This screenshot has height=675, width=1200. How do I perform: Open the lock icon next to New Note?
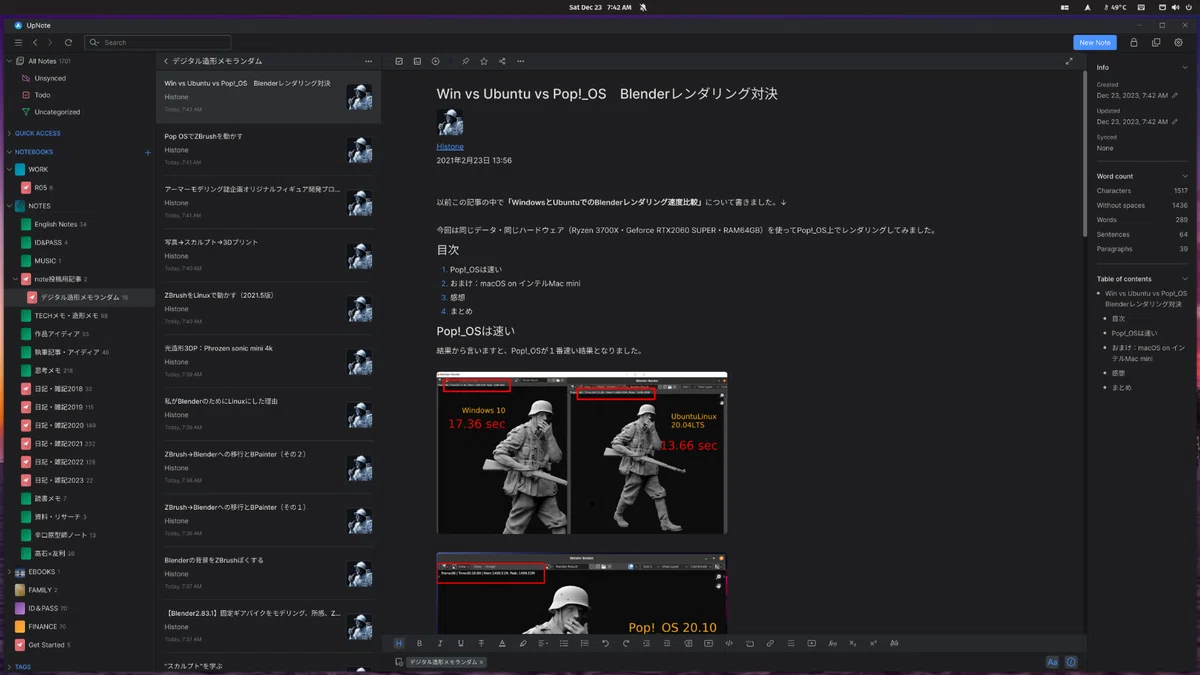1133,43
